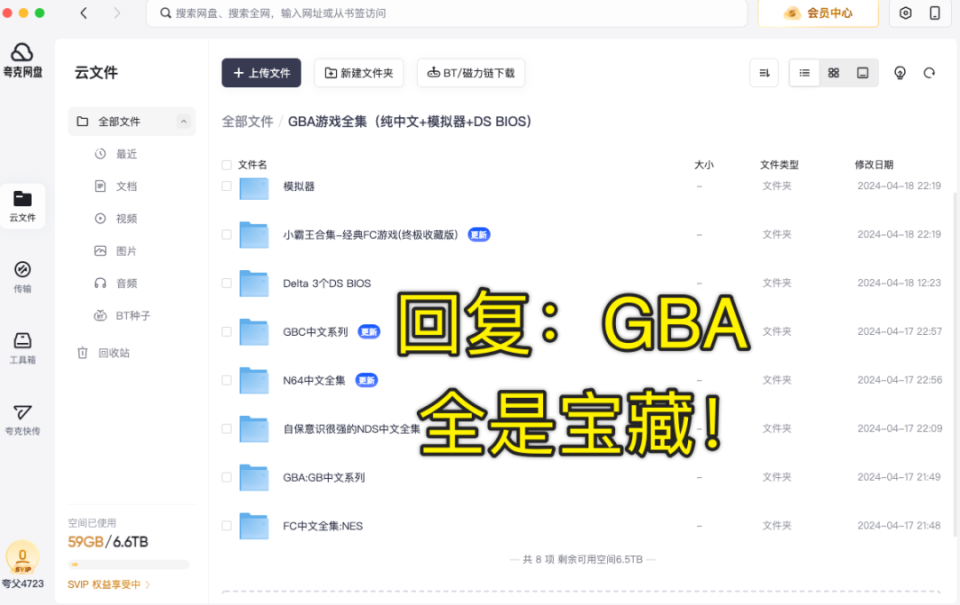This screenshot has height=605, width=960.
Task: Open the 传输 transfer panel
Action: pos(23,277)
